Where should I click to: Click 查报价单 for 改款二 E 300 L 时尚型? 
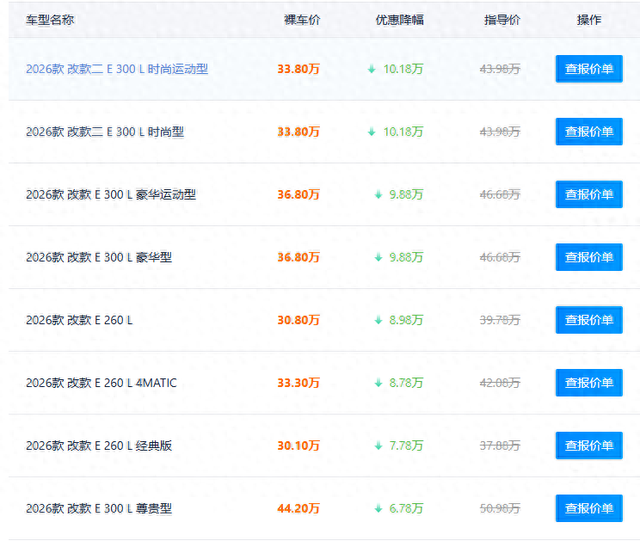(x=589, y=131)
